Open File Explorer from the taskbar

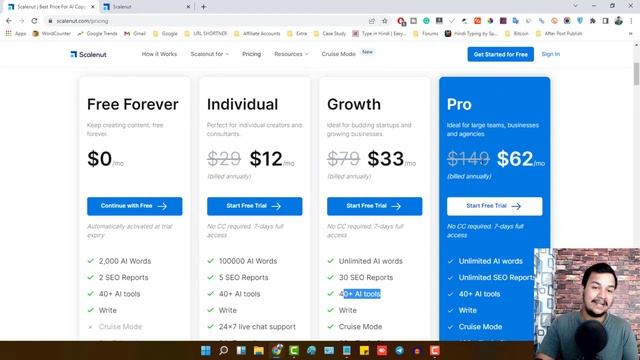tap(259, 351)
